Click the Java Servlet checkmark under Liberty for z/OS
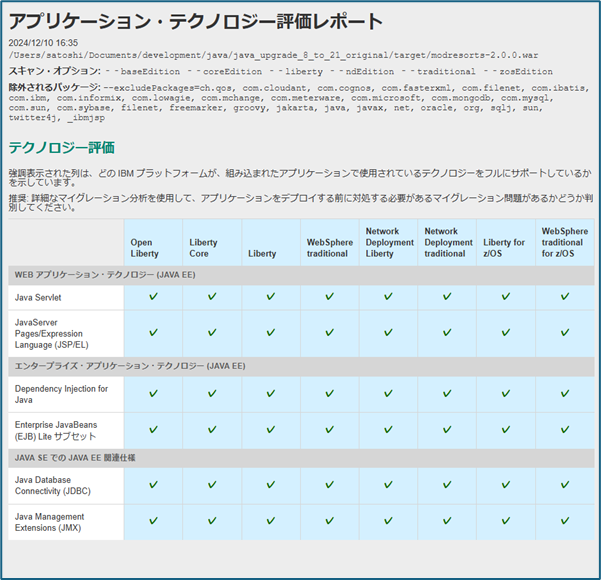601x580 pixels. pyautogui.click(x=506, y=296)
